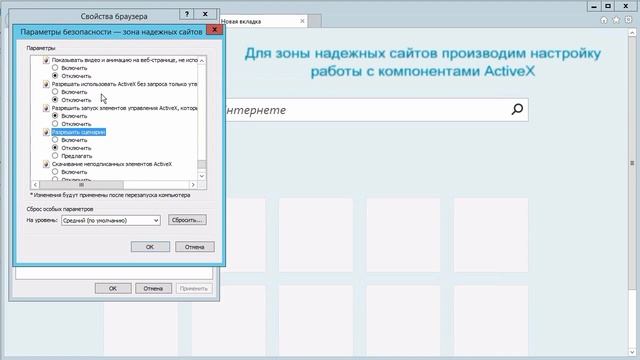The image size is (640, 360).
Task: Open Favorites star icon in browser
Action: click(x=616, y=20)
